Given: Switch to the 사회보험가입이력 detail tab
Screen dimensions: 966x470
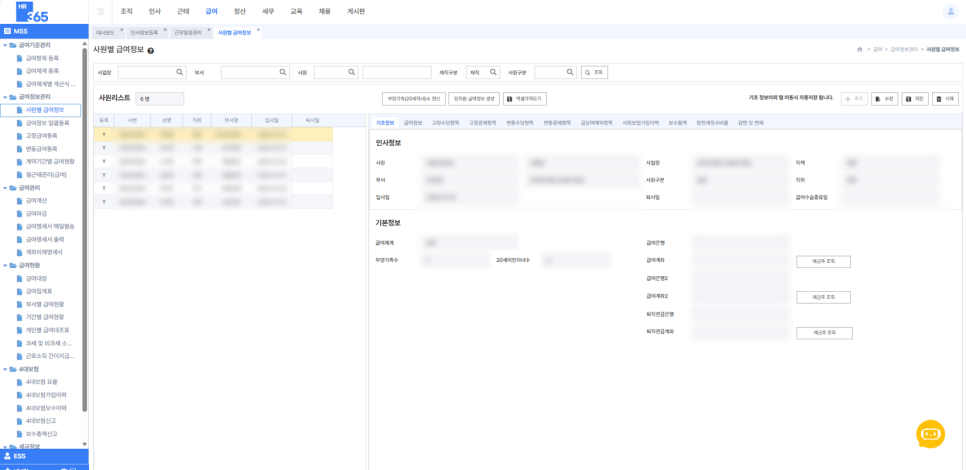Looking at the screenshot, I should click(640, 123).
